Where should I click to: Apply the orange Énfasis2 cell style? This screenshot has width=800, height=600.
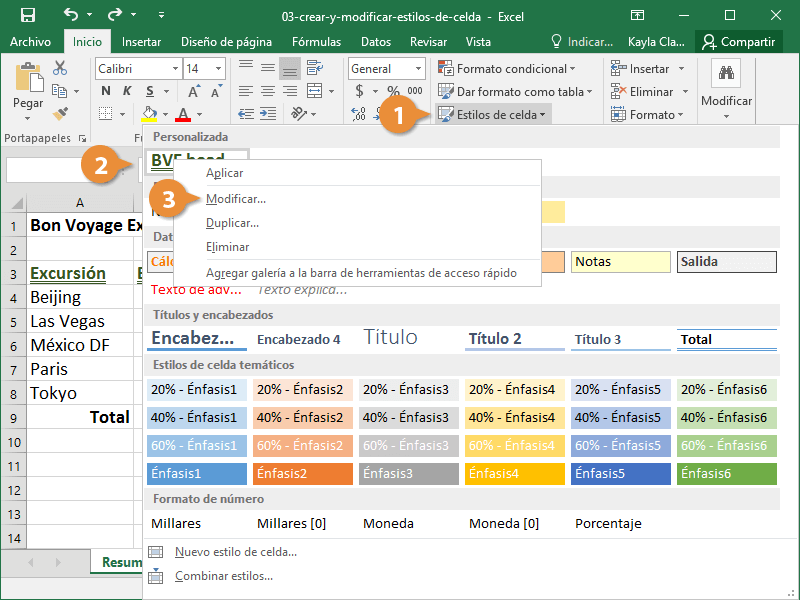click(303, 473)
